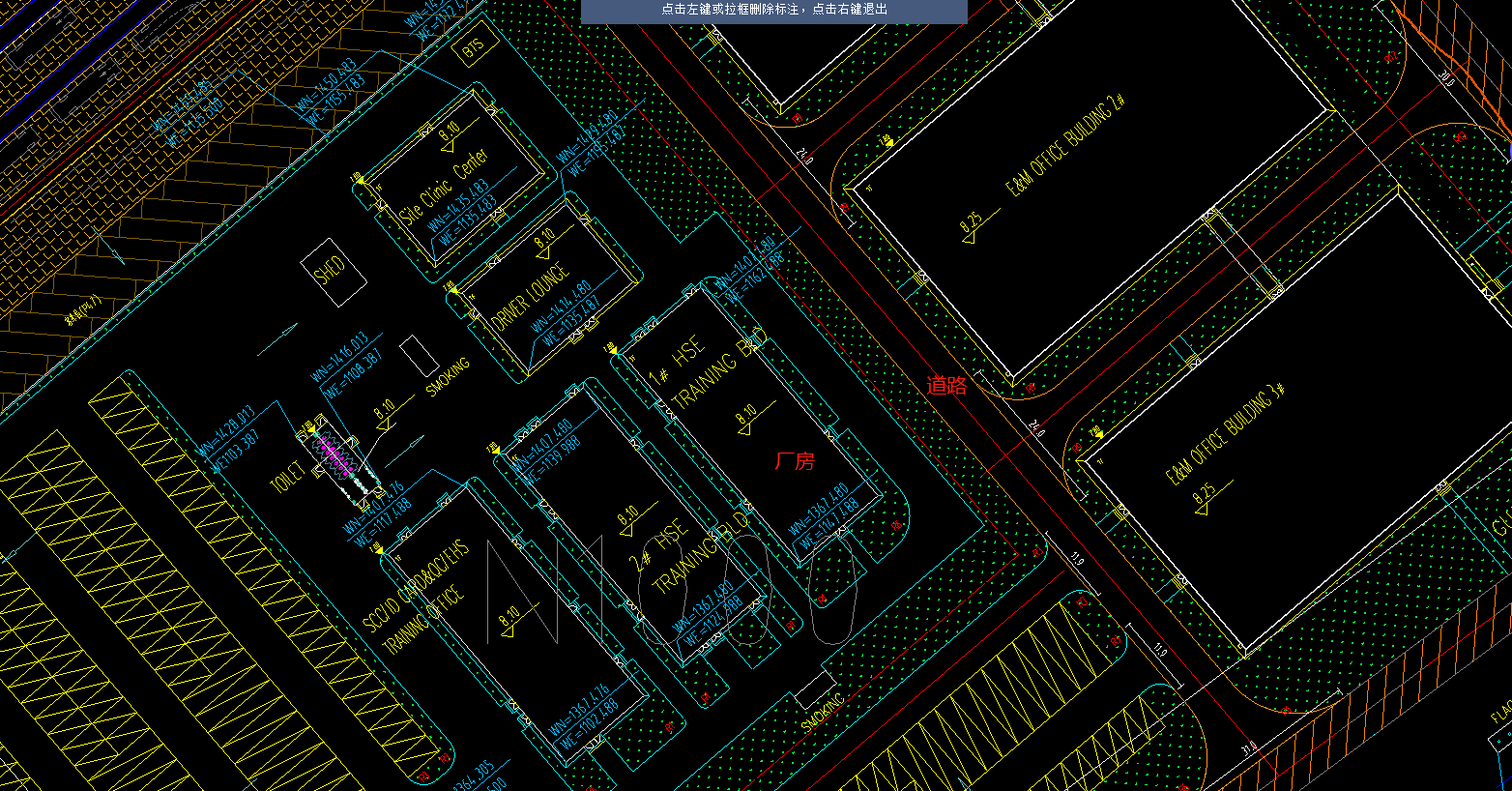The image size is (1512, 791).
Task: Select the WN=1414.480 coordinate in DRIVER LOUNGE
Action: click(560, 305)
